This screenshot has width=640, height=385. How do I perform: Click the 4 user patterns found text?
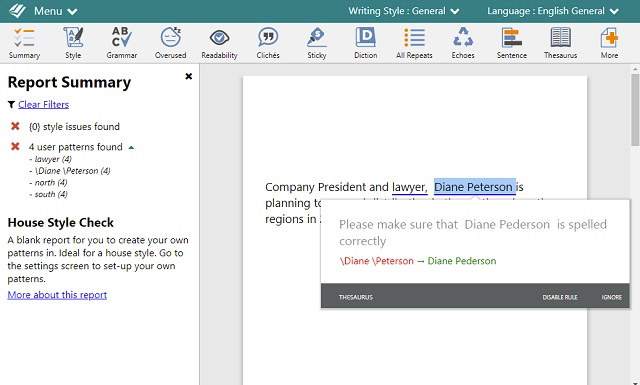[76, 147]
